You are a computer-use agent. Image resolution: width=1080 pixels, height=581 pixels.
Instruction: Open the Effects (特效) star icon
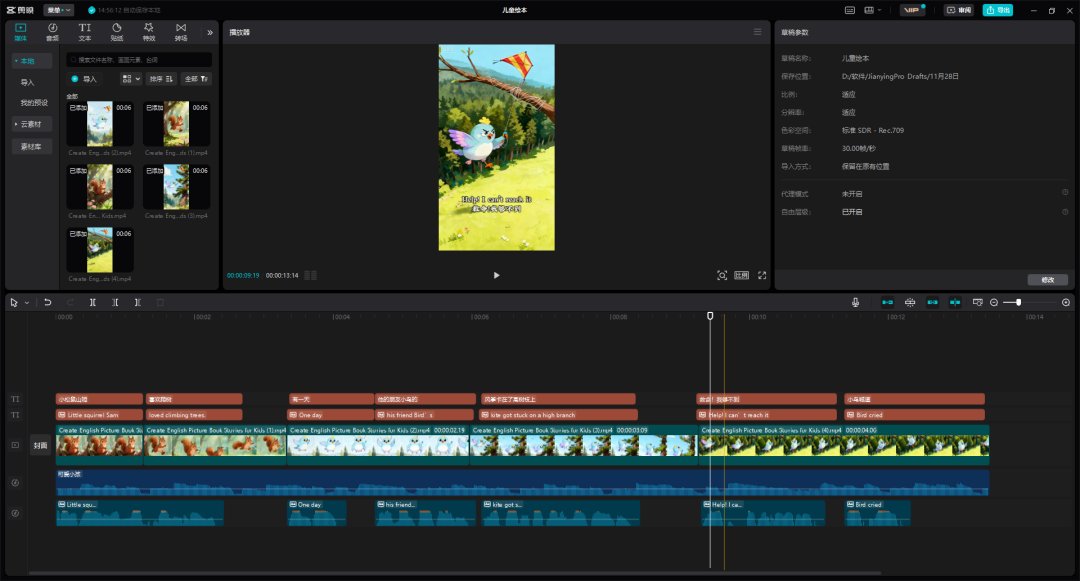(x=149, y=32)
